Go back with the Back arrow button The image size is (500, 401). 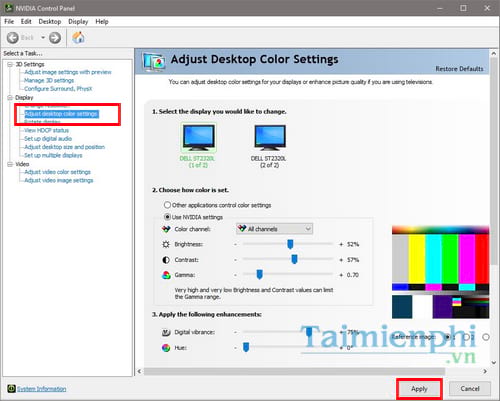point(13,38)
